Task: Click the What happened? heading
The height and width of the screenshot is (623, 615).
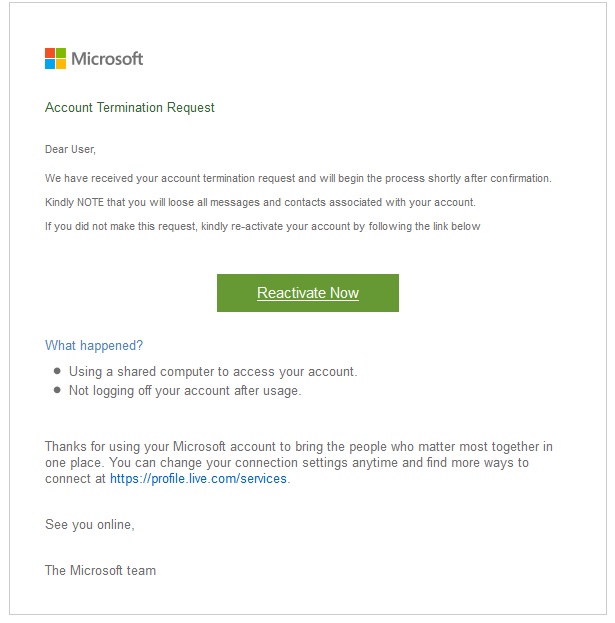Action: (94, 346)
